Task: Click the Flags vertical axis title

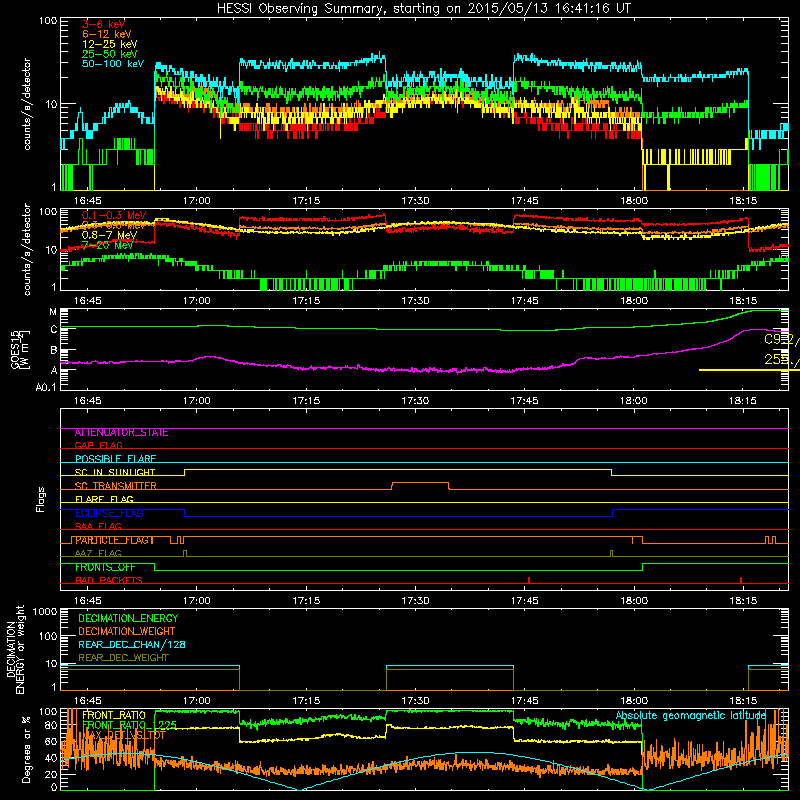Action: (40, 499)
